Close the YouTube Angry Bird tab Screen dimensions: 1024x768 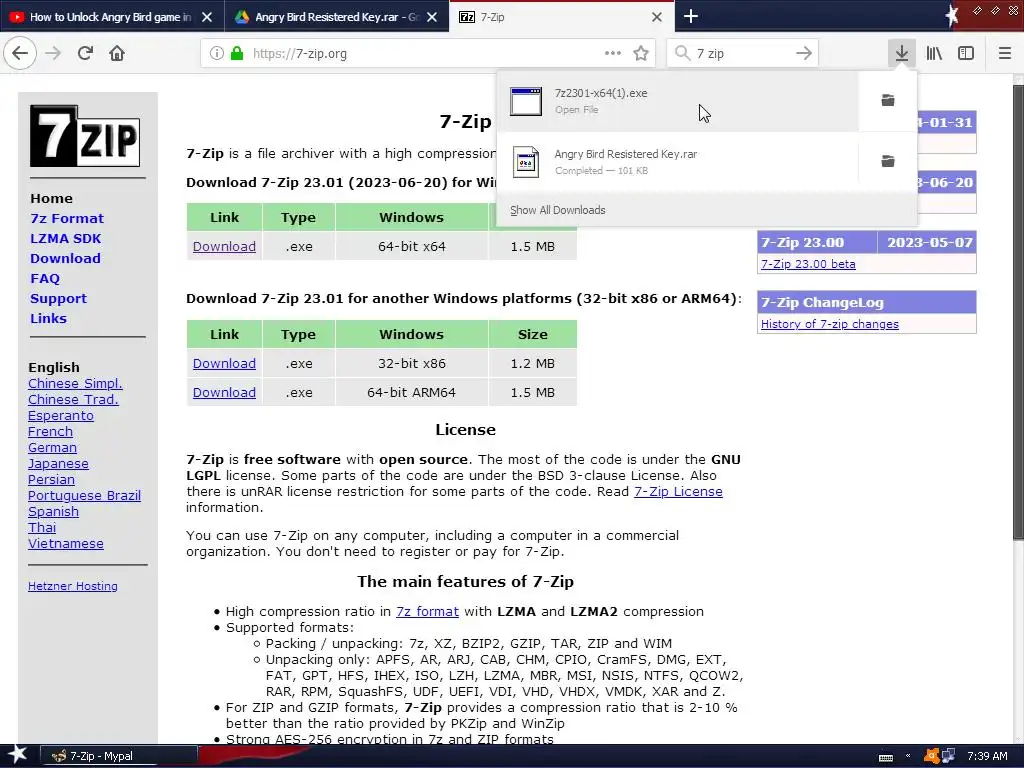[x=207, y=17]
